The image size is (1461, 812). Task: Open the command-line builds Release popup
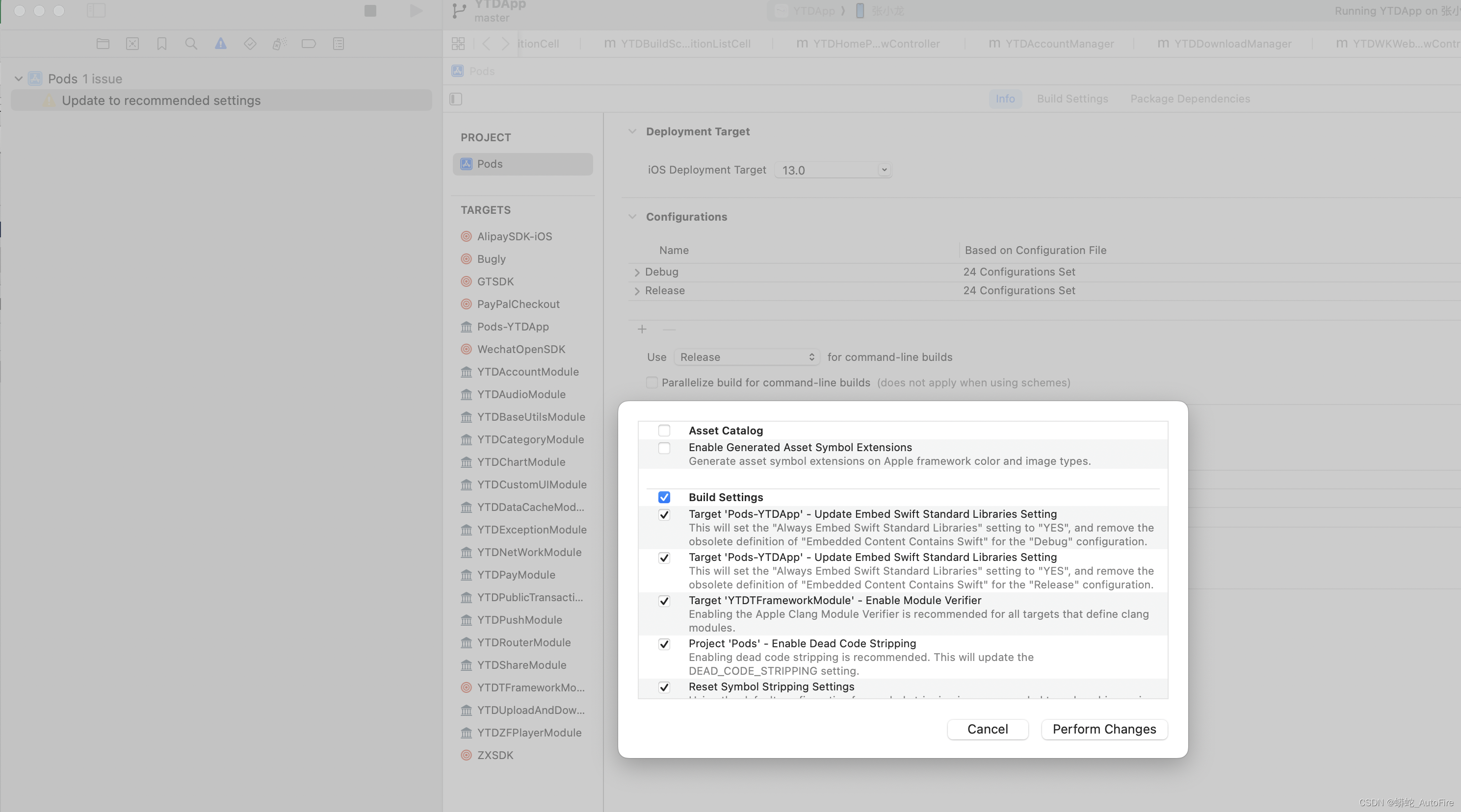tap(746, 357)
